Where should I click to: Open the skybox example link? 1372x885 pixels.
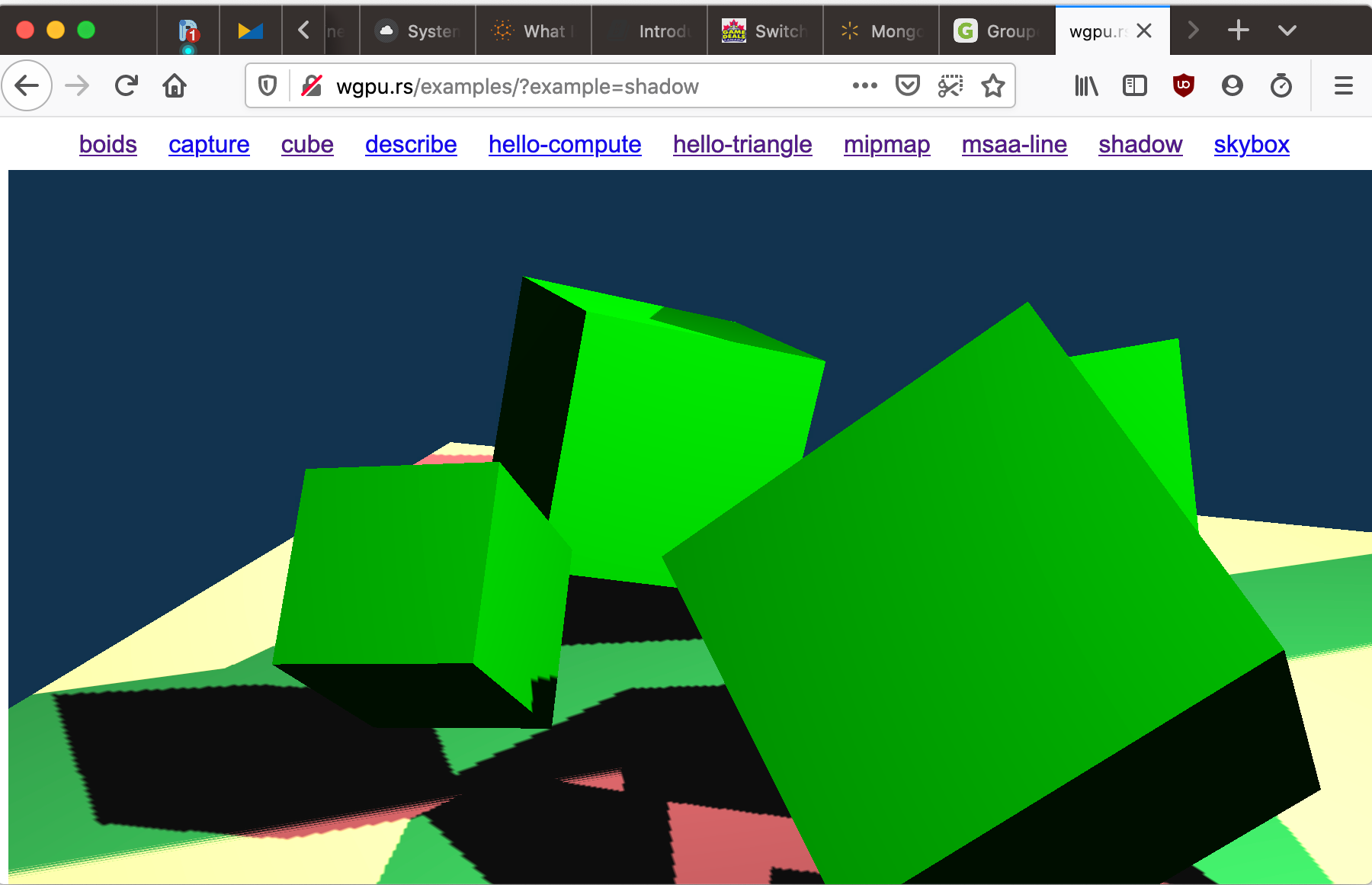pyautogui.click(x=1252, y=144)
